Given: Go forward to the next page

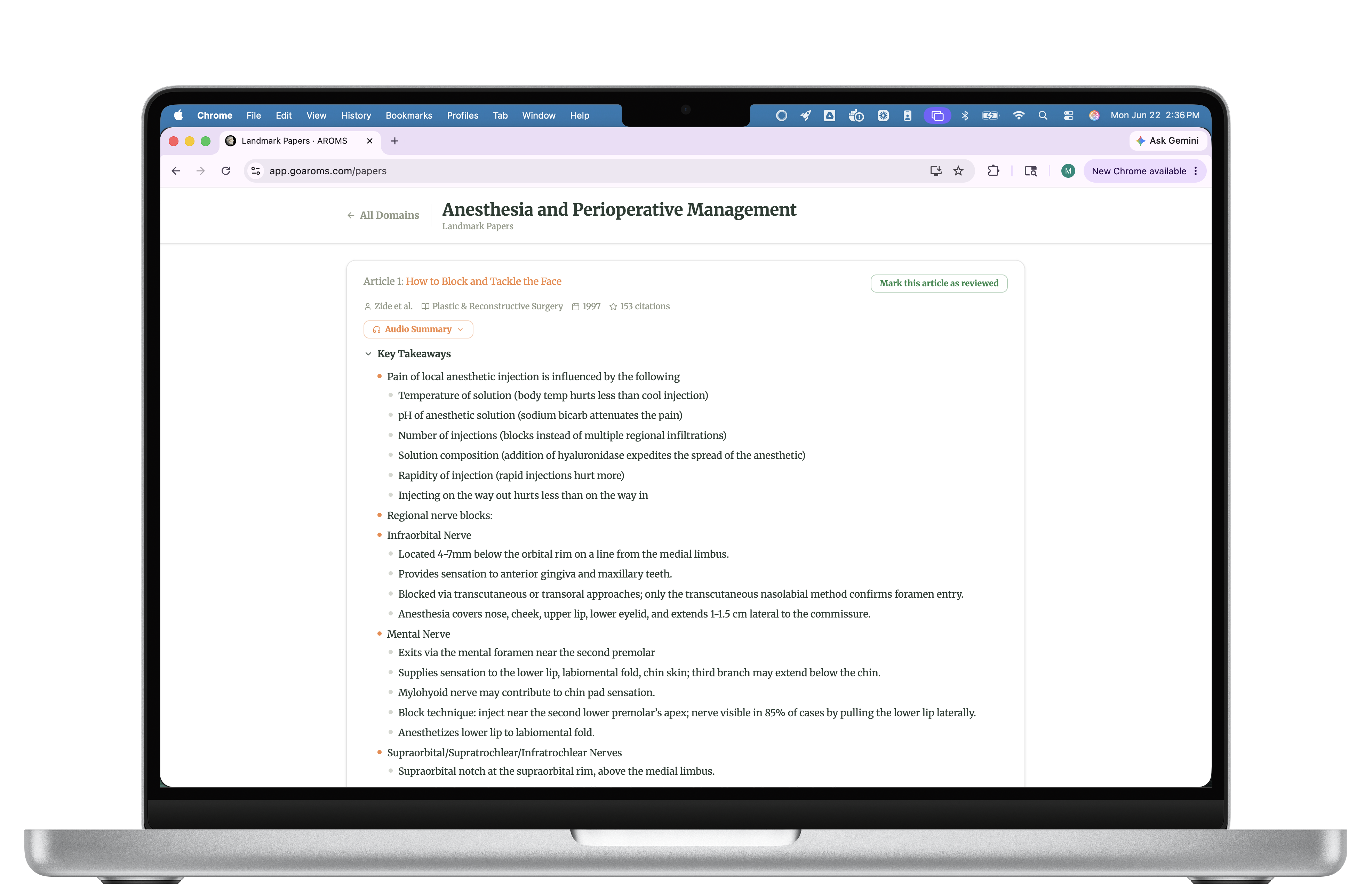Looking at the screenshot, I should pos(201,171).
